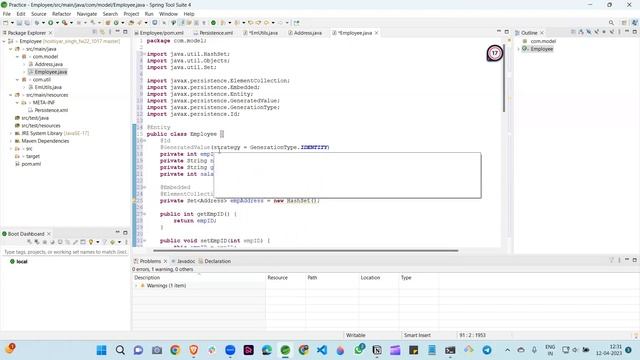640x360 pixels.
Task: Open the File menu
Action: tap(7, 14)
